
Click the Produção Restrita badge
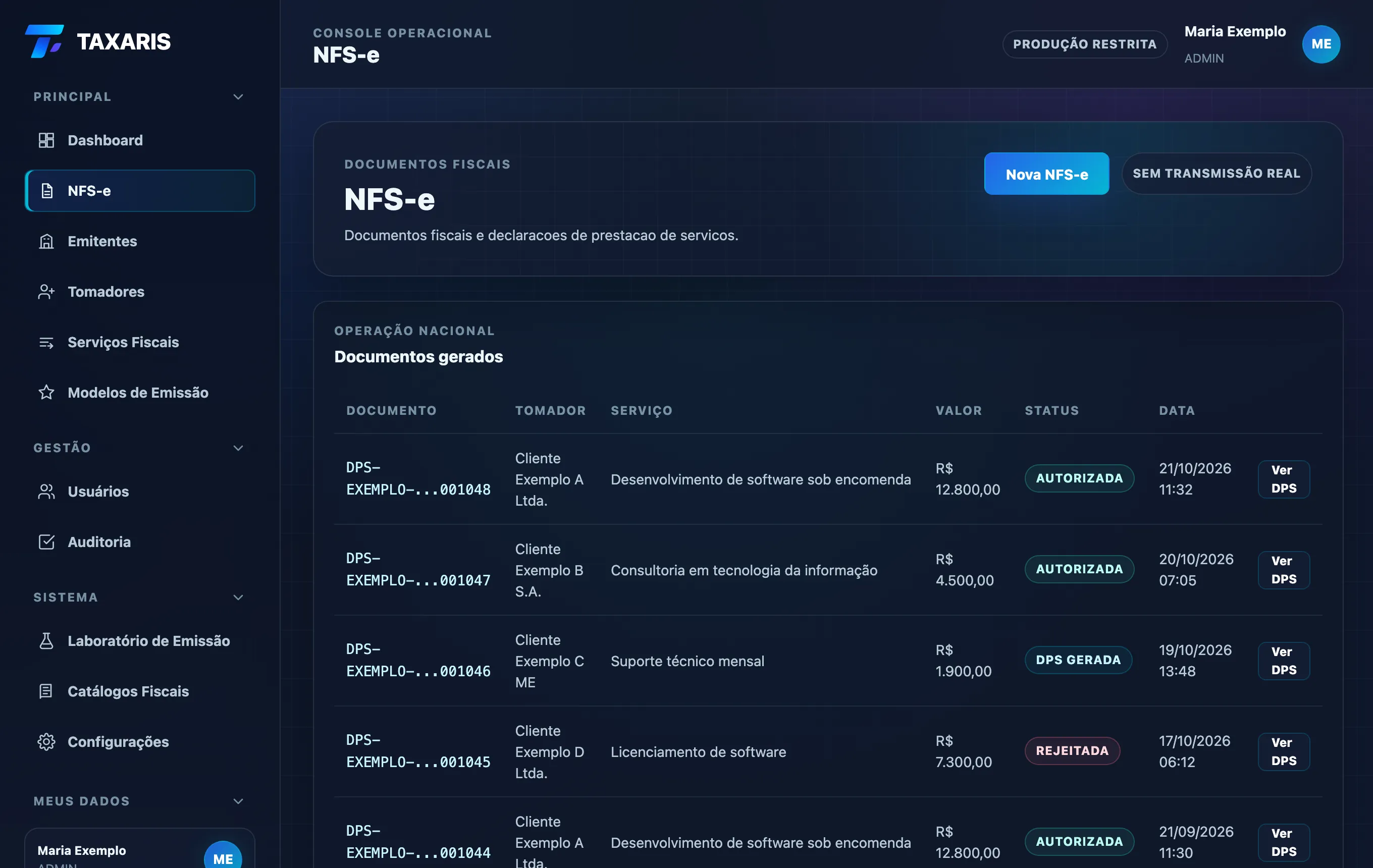(x=1084, y=44)
